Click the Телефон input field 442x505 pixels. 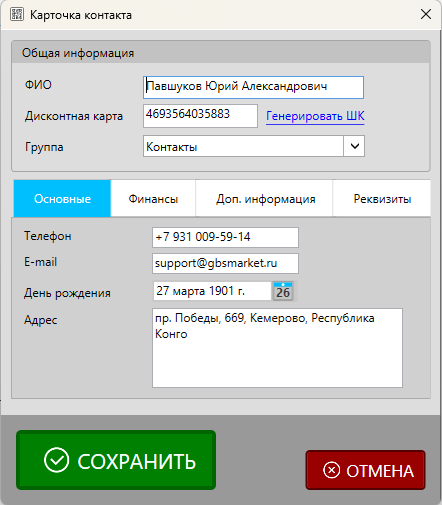[x=225, y=237]
